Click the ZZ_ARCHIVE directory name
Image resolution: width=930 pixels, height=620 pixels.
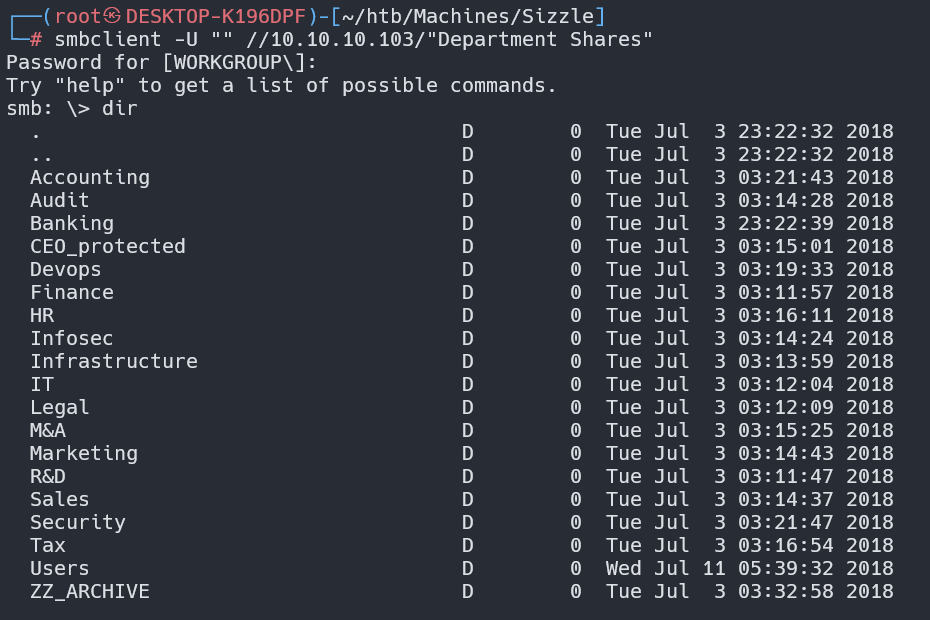point(90,592)
